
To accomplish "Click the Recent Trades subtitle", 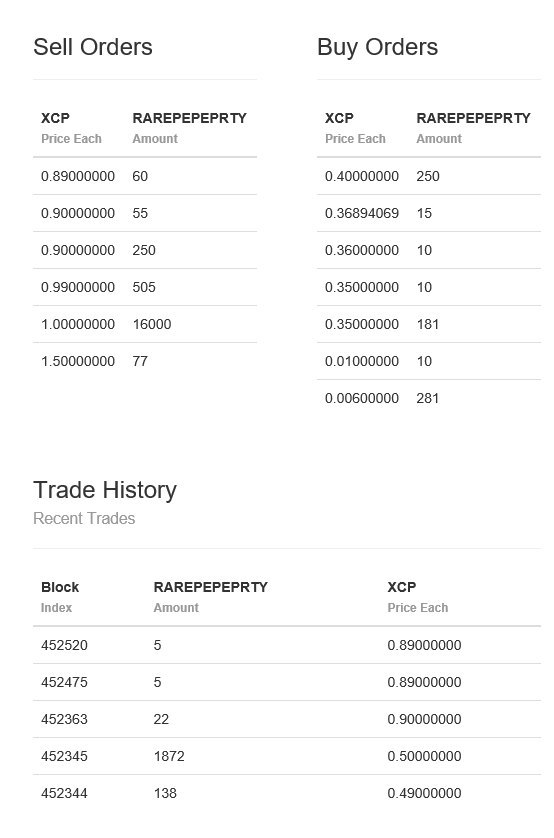I will [x=84, y=518].
